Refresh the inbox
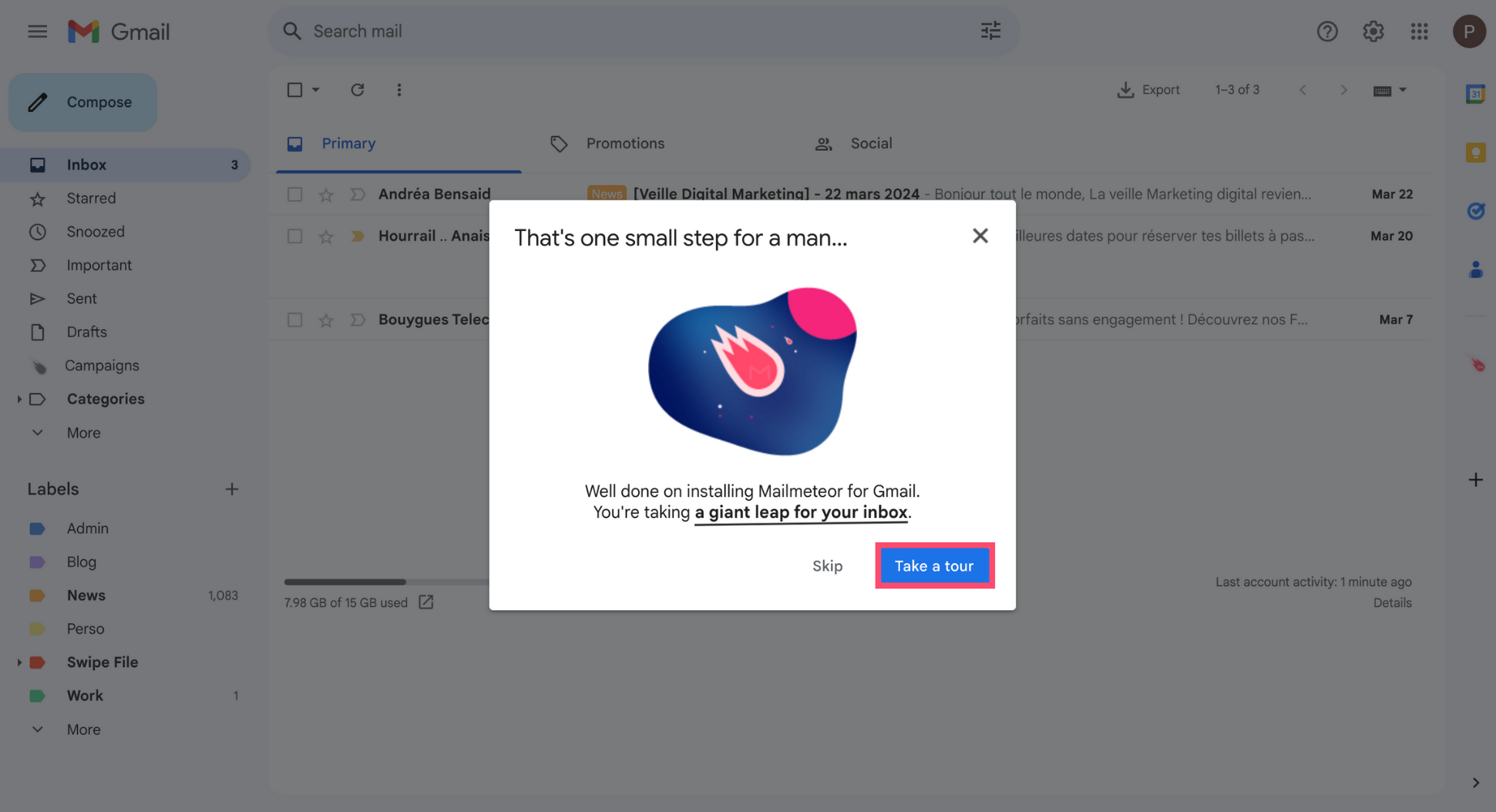Screen dimensions: 1496x812 357,90
